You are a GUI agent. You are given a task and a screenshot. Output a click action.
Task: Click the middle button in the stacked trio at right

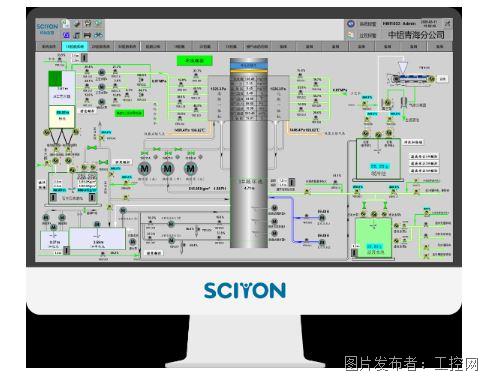[424, 163]
